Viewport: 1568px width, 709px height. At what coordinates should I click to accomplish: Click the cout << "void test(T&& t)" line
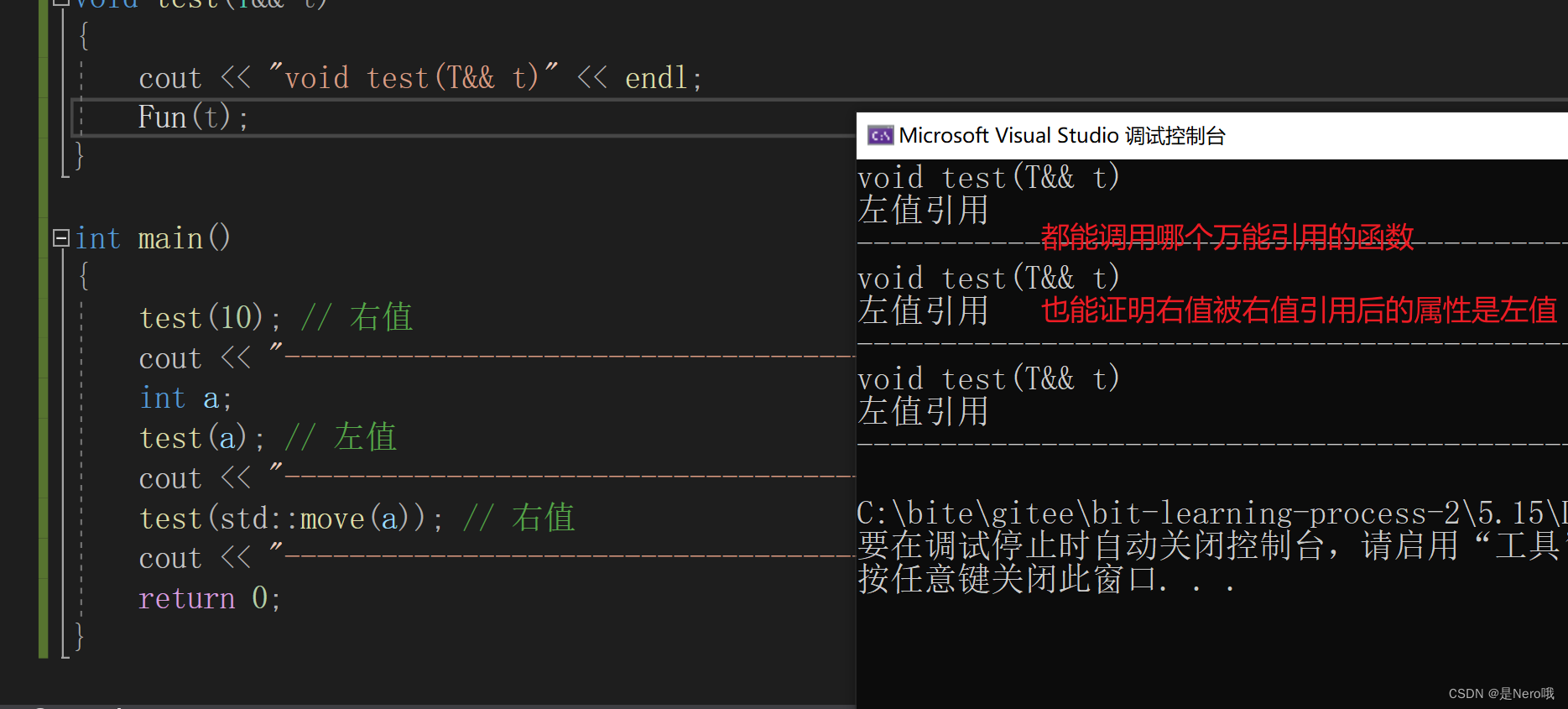click(420, 78)
